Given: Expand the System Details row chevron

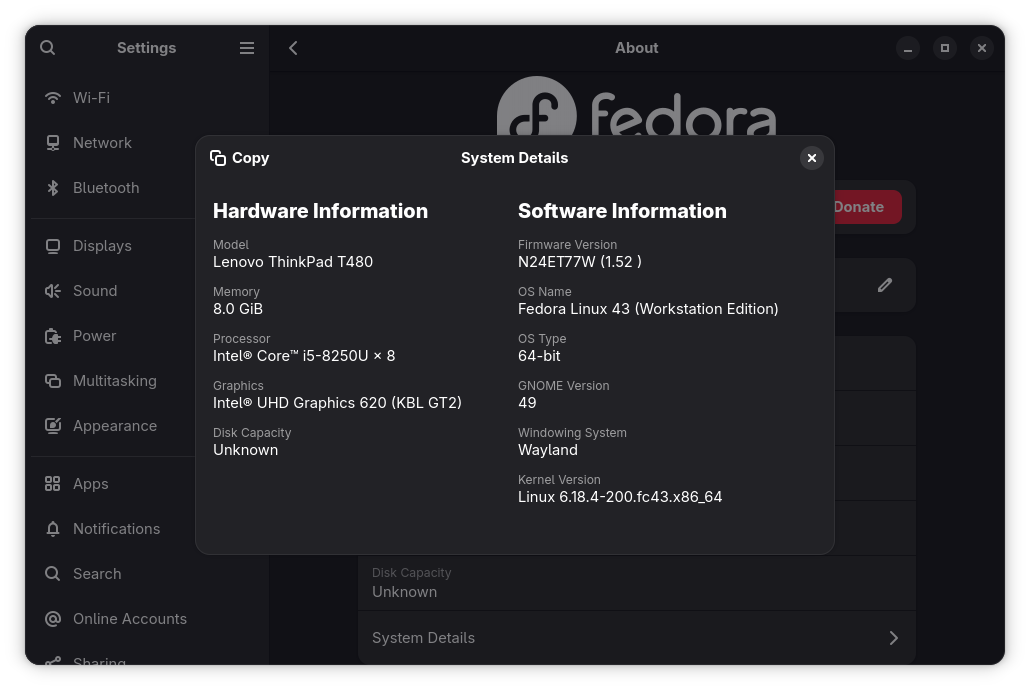Looking at the screenshot, I should click(x=893, y=638).
